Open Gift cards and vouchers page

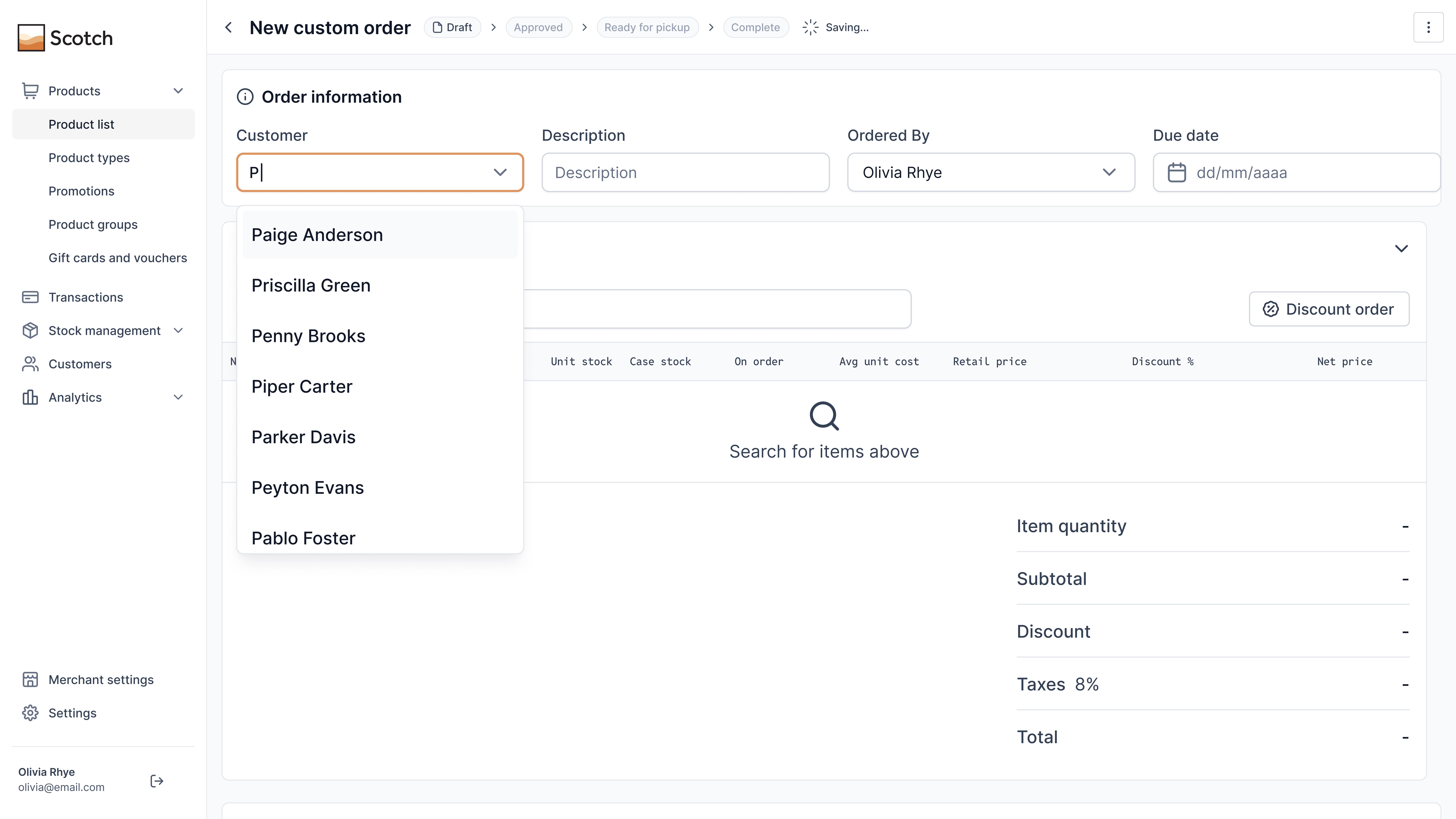pos(118,258)
